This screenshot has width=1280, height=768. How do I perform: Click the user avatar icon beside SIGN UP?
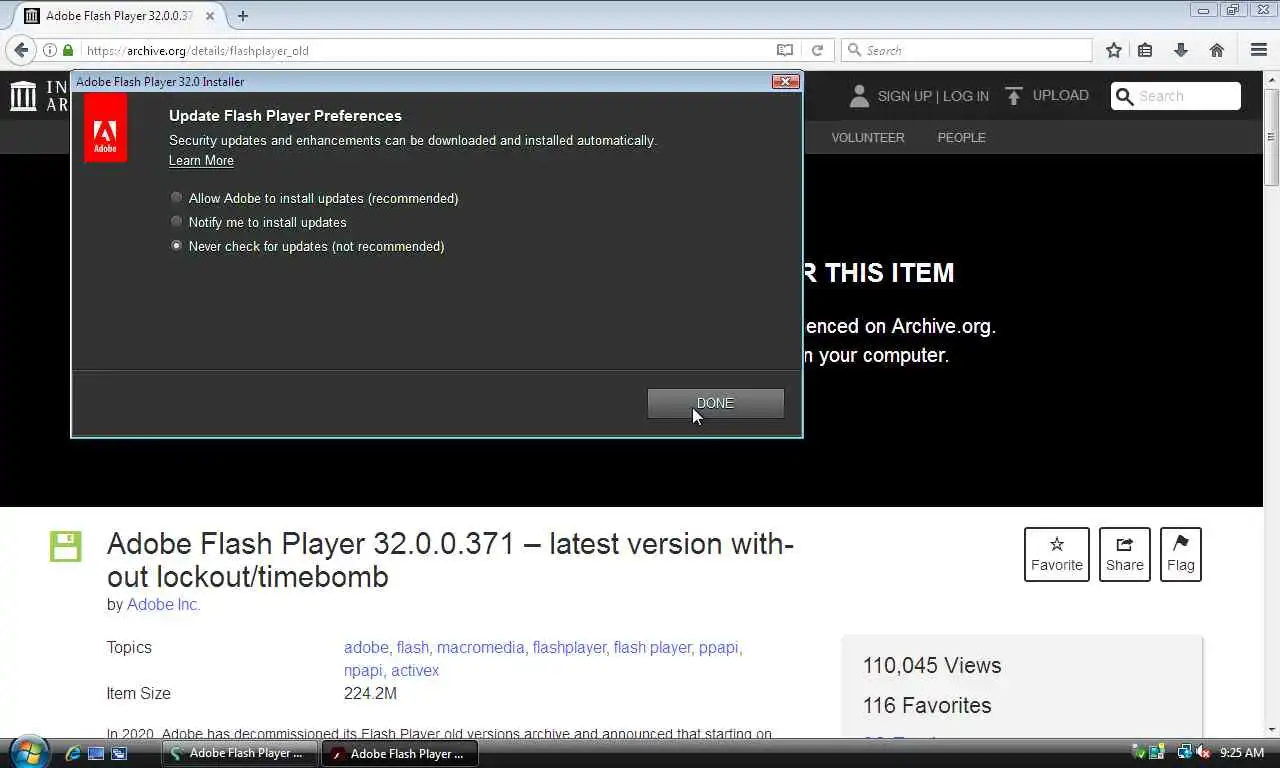point(859,96)
